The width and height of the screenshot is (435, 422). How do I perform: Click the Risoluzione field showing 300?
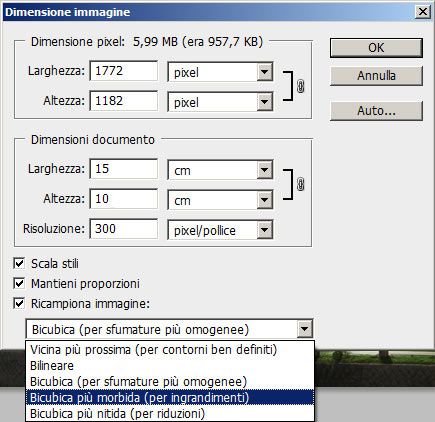[124, 229]
